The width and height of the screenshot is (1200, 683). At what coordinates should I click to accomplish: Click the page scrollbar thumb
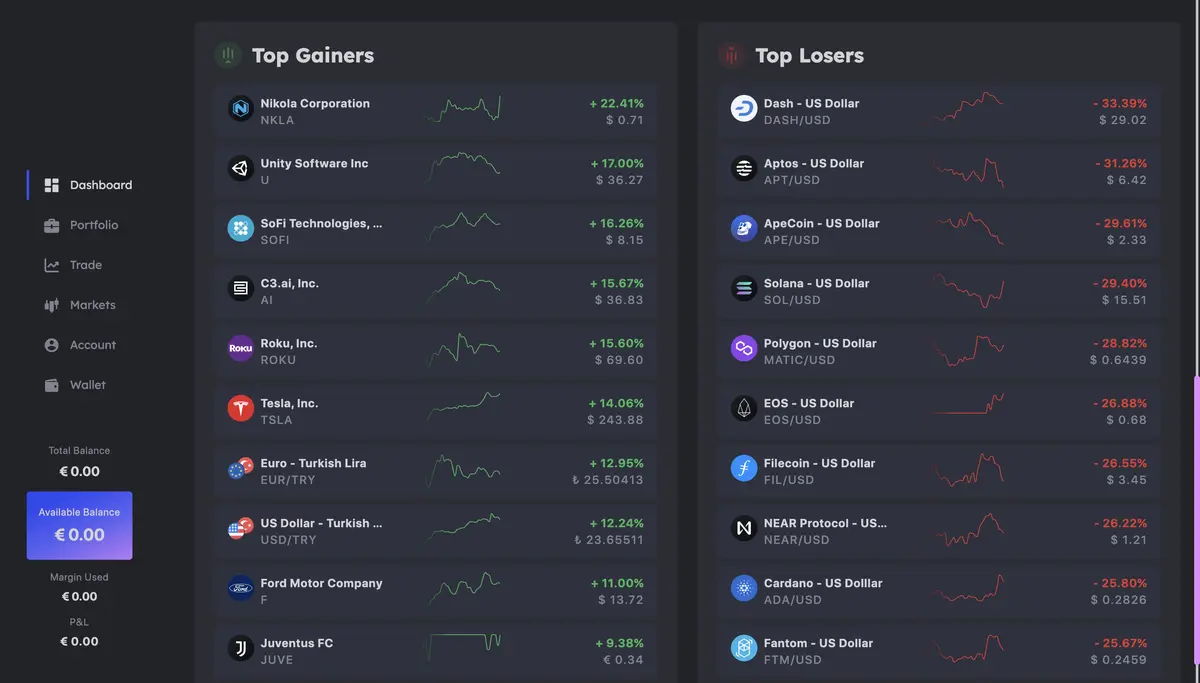tap(1196, 530)
